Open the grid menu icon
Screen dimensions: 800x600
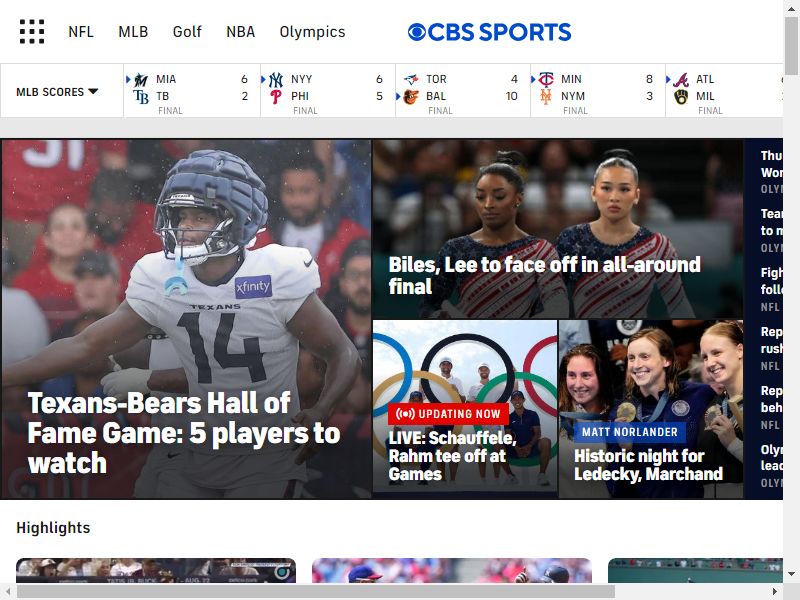(32, 32)
